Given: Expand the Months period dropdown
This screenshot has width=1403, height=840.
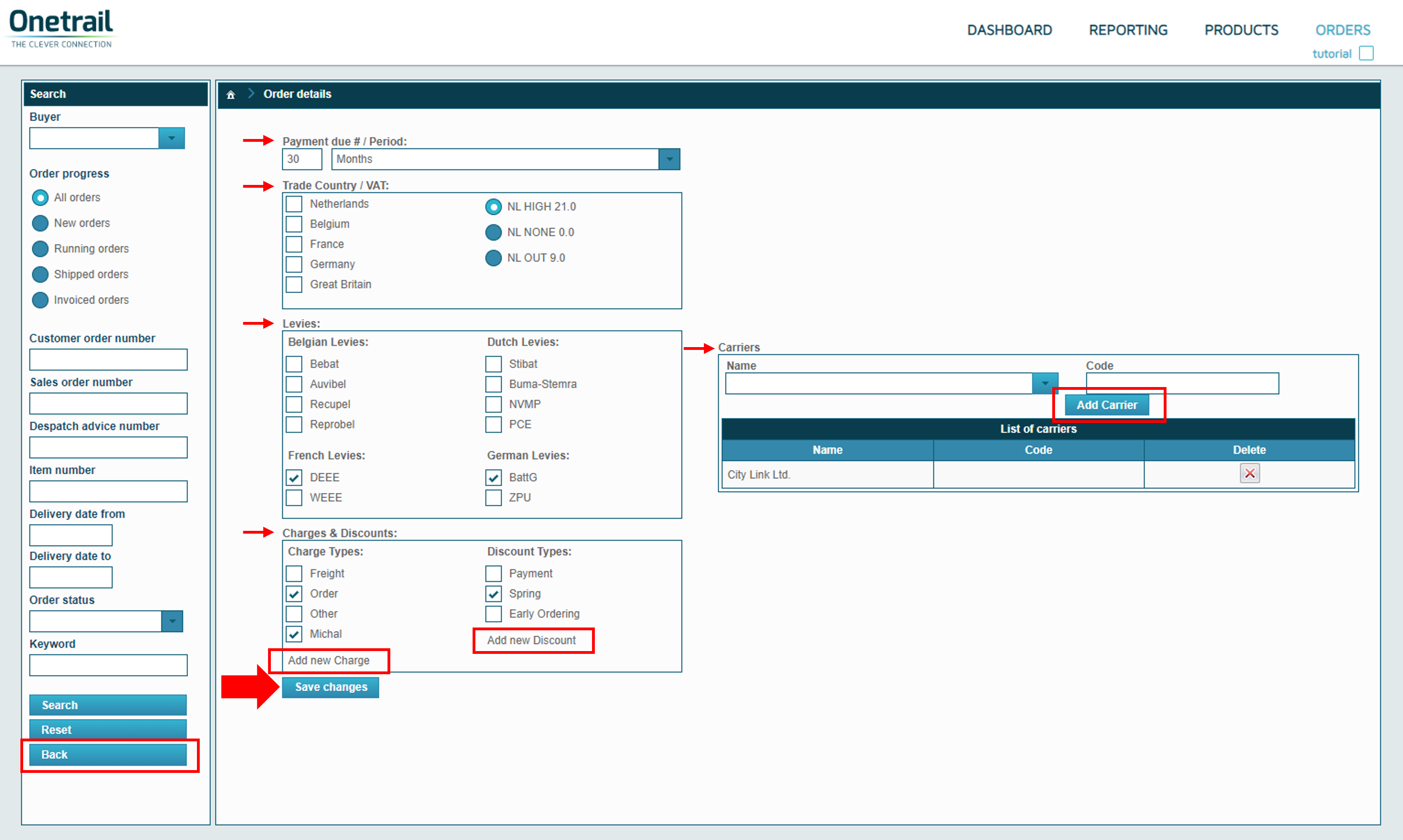Looking at the screenshot, I should coord(669,159).
